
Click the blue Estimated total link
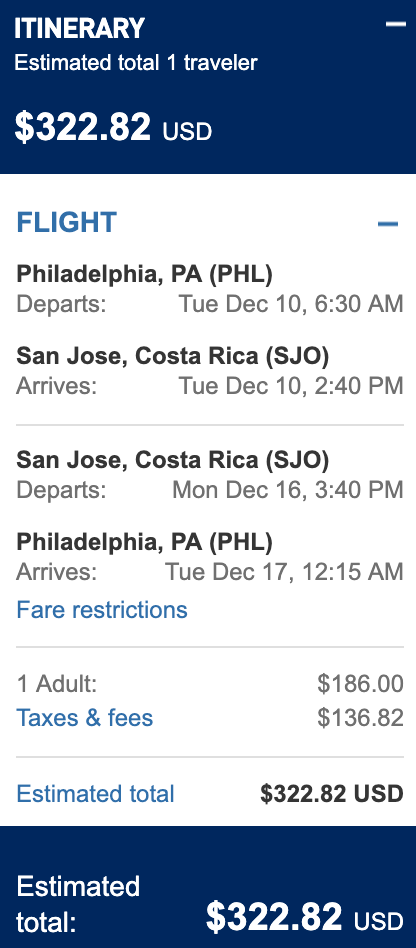pyautogui.click(x=96, y=793)
